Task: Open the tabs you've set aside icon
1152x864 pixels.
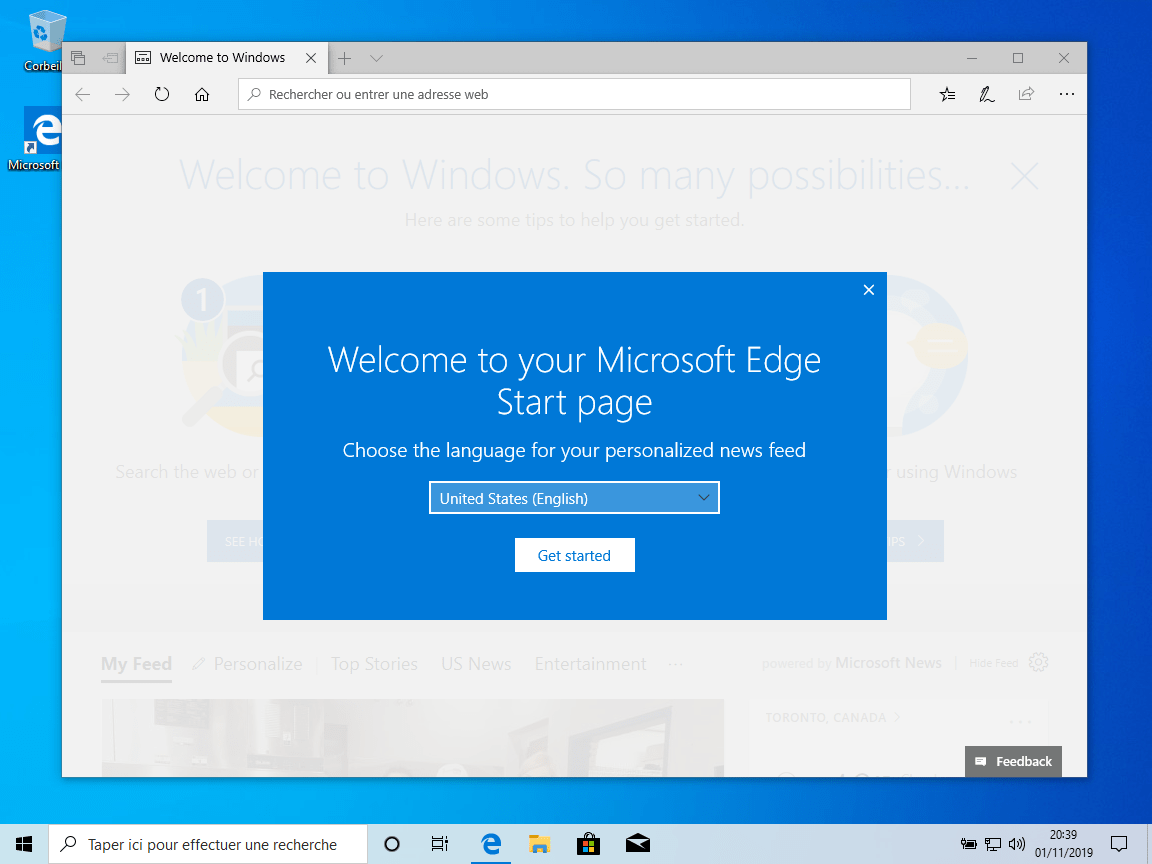Action: [x=79, y=58]
